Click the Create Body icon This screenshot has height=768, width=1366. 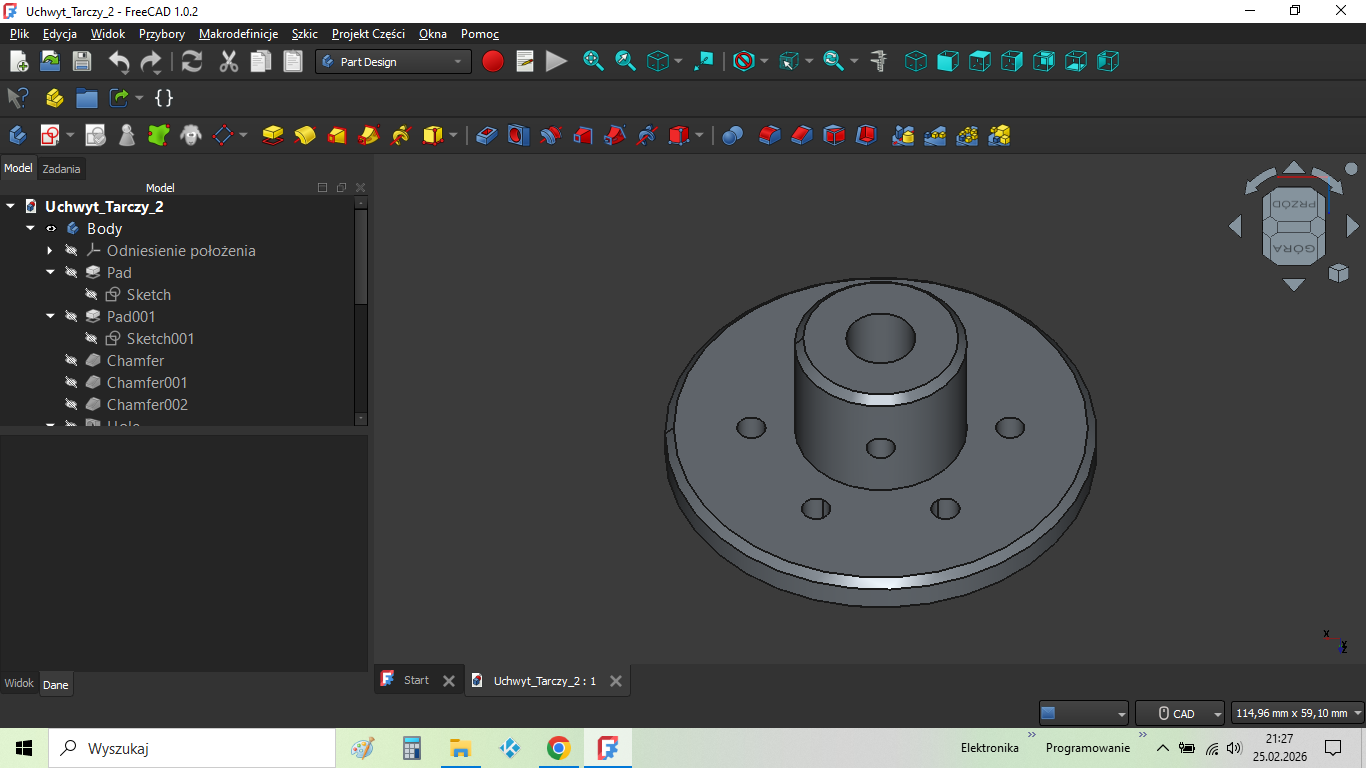(x=17, y=135)
